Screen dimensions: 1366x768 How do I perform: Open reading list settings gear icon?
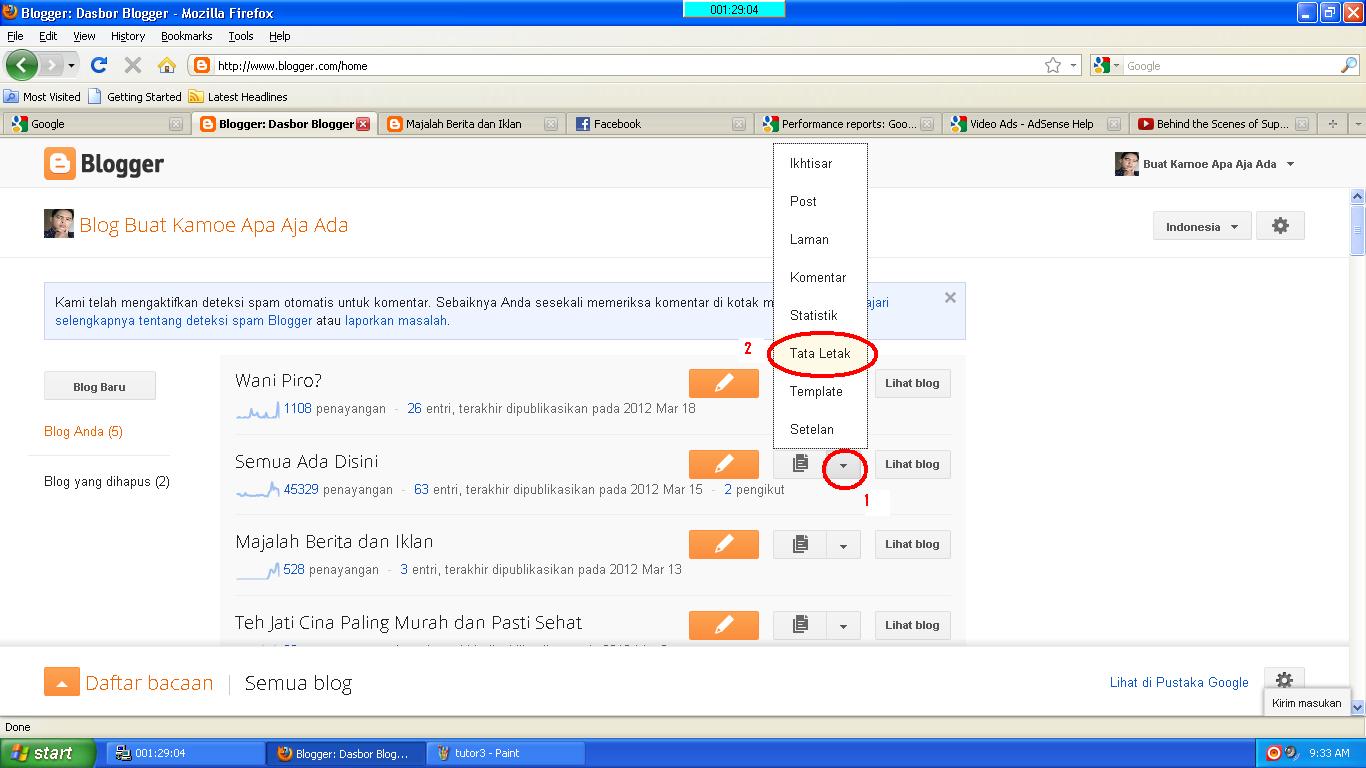point(1284,680)
